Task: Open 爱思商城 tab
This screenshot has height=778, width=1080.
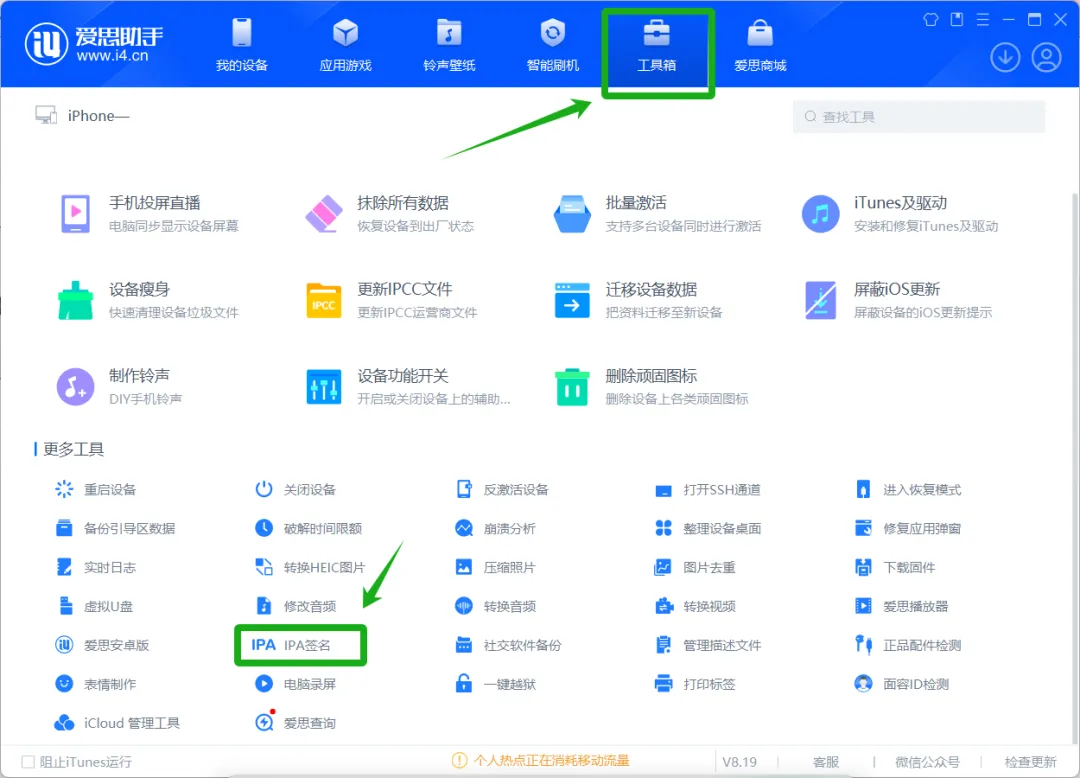Action: click(760, 45)
